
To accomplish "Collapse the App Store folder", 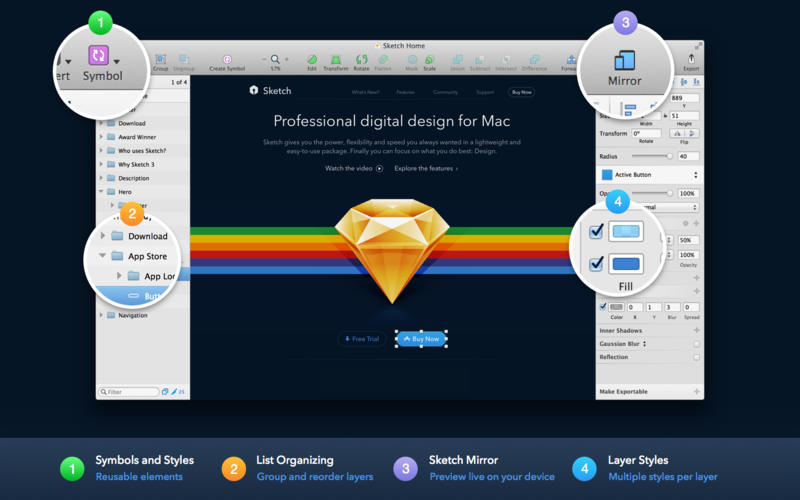I will [103, 256].
